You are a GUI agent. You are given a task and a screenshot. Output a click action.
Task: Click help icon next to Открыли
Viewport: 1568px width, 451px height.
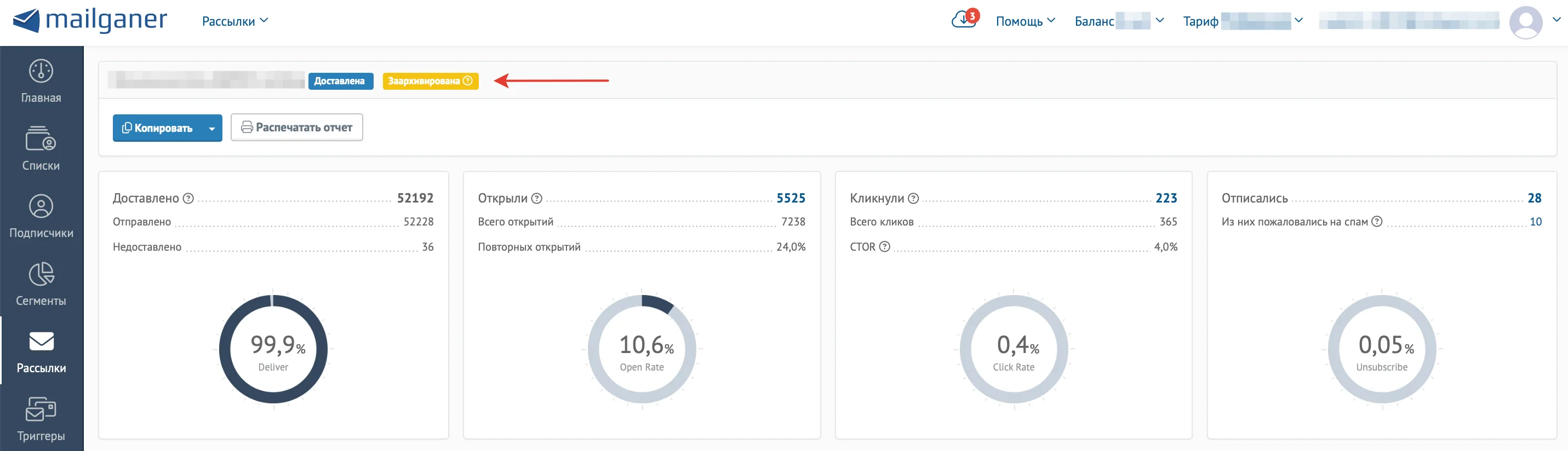pyautogui.click(x=536, y=198)
